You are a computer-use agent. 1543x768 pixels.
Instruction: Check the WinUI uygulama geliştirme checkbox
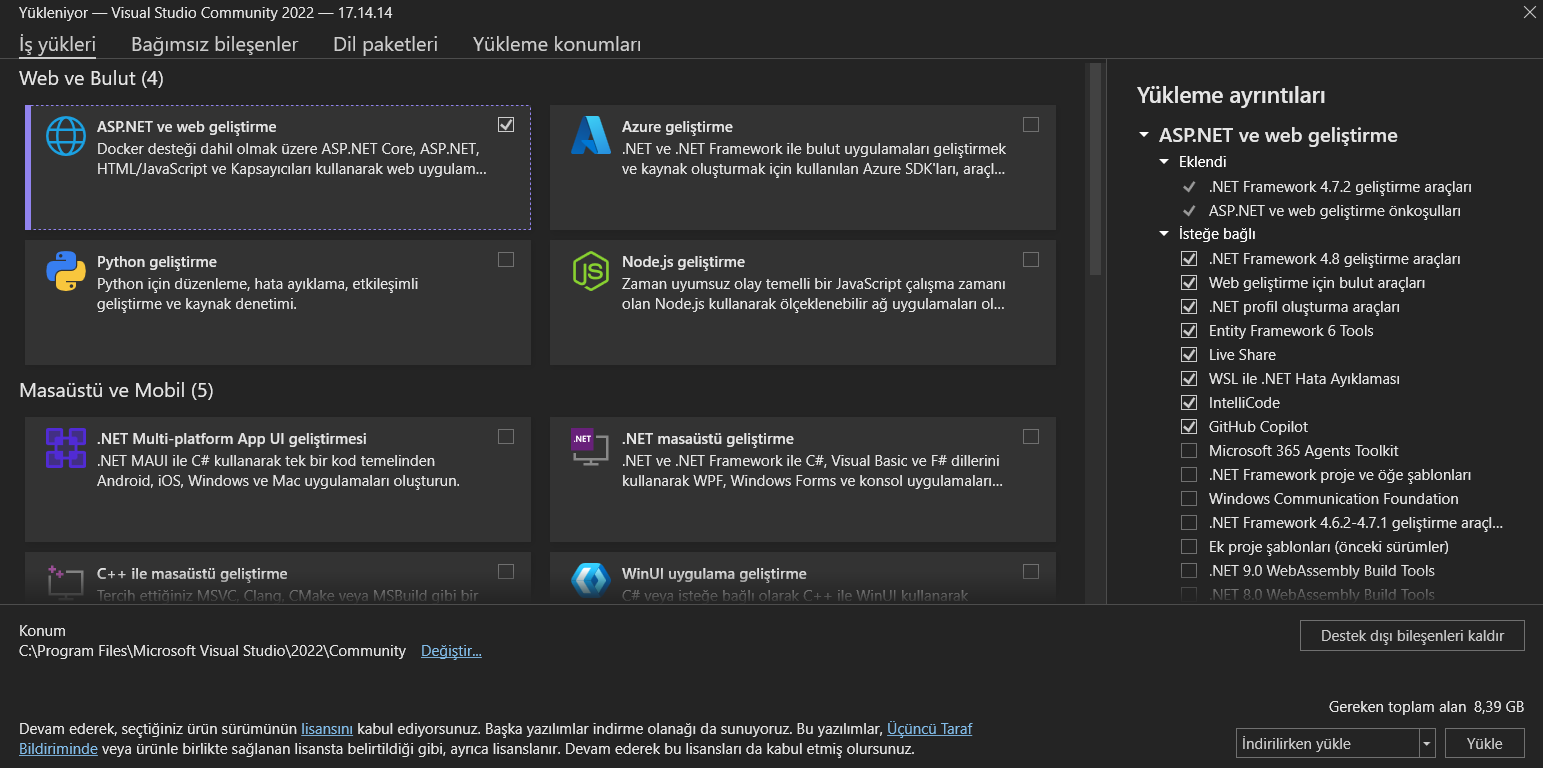click(1031, 571)
